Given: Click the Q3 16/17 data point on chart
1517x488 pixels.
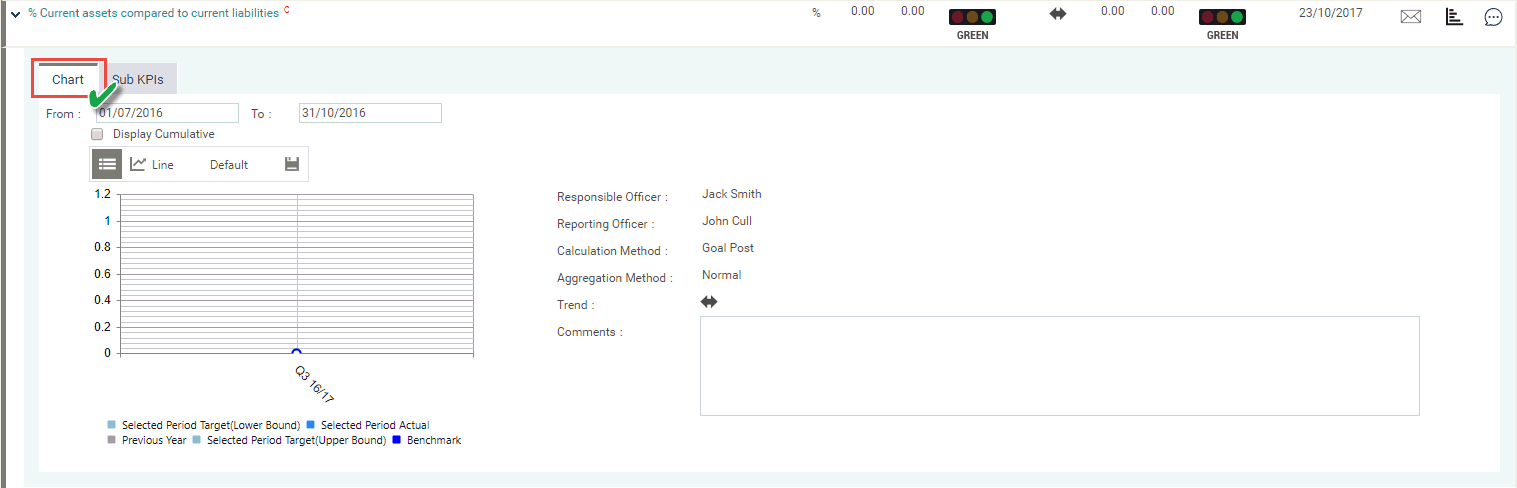Looking at the screenshot, I should 296,352.
